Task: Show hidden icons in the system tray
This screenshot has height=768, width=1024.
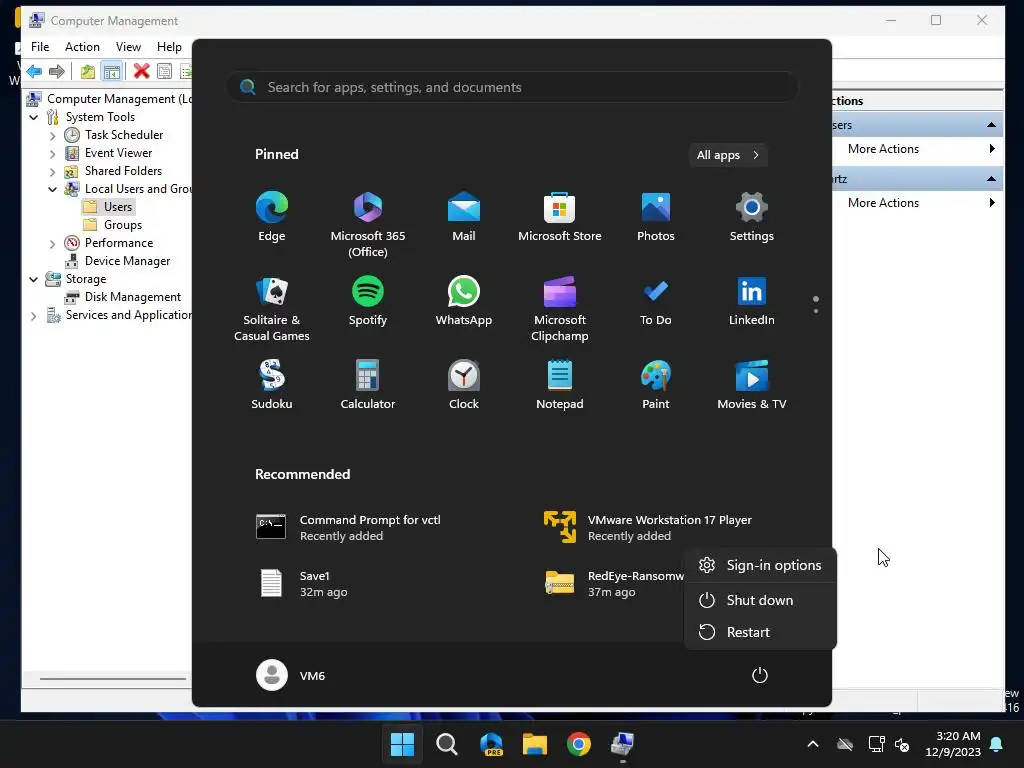Action: point(813,744)
